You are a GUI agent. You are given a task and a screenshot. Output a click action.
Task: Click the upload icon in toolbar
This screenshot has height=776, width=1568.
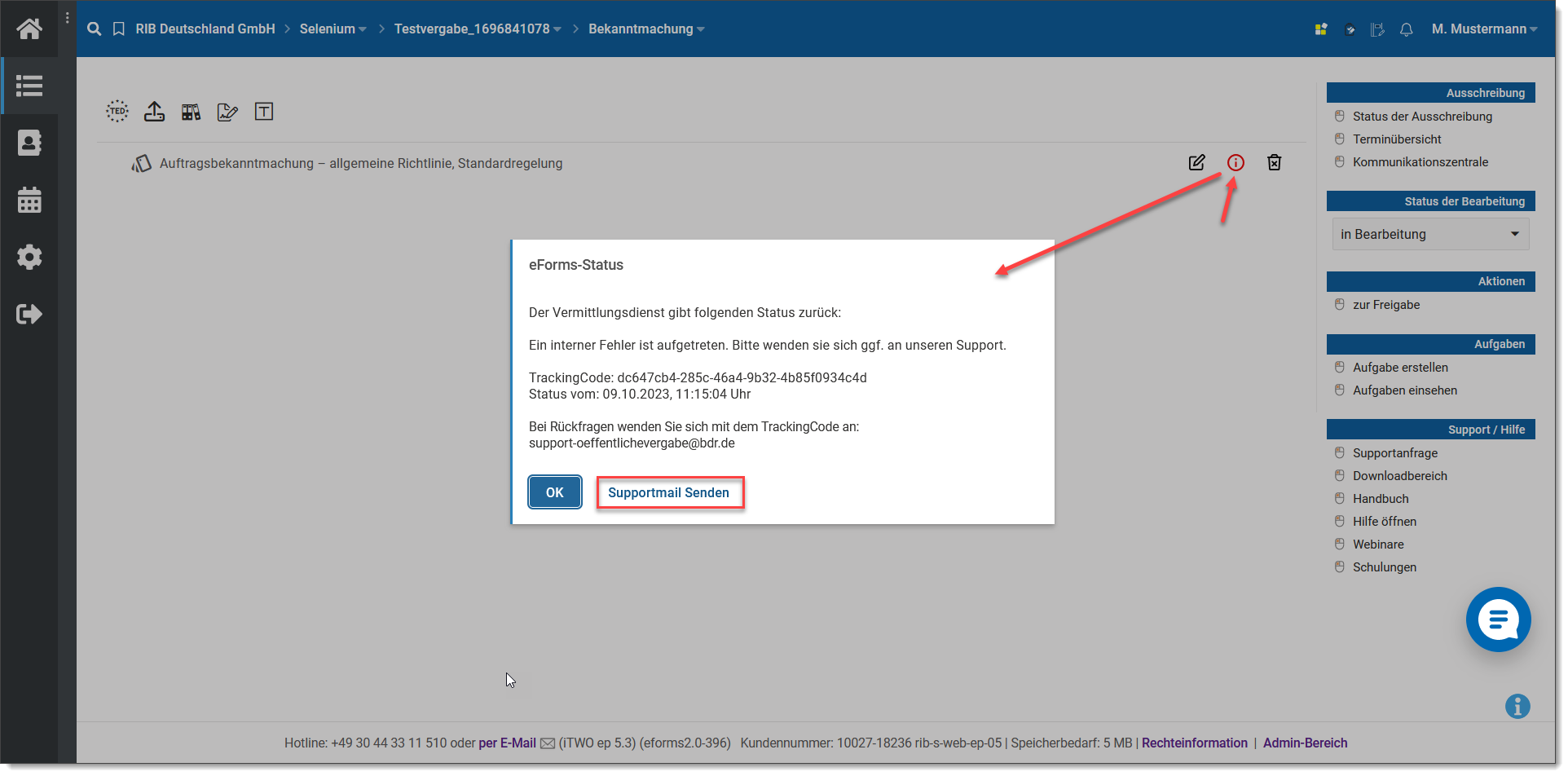[154, 112]
